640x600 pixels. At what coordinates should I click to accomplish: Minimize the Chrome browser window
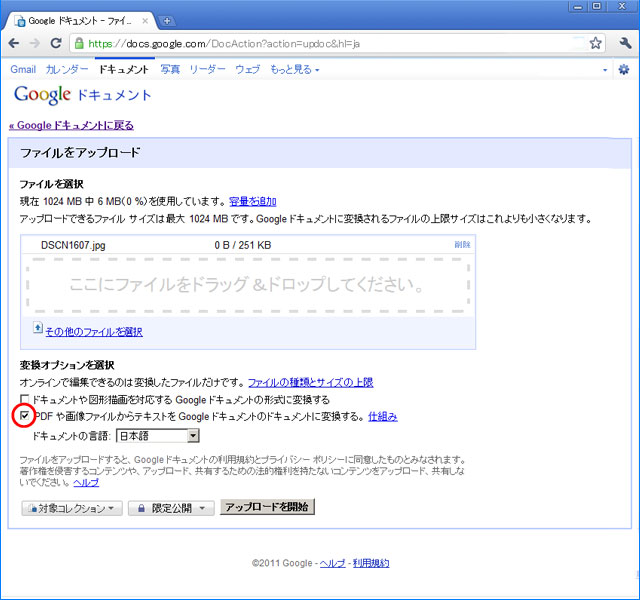(578, 7)
